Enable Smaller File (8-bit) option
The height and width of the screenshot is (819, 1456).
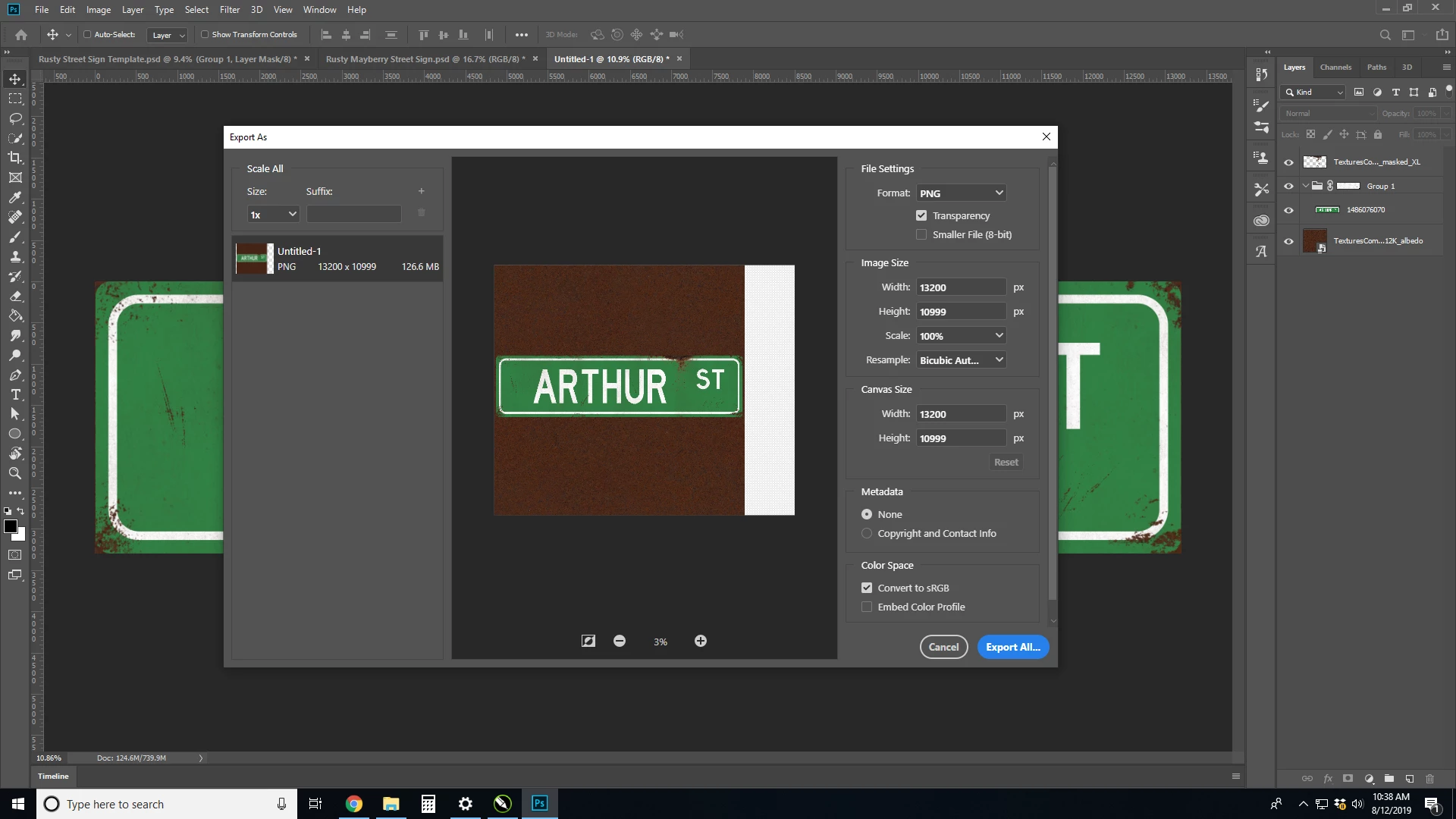[921, 234]
